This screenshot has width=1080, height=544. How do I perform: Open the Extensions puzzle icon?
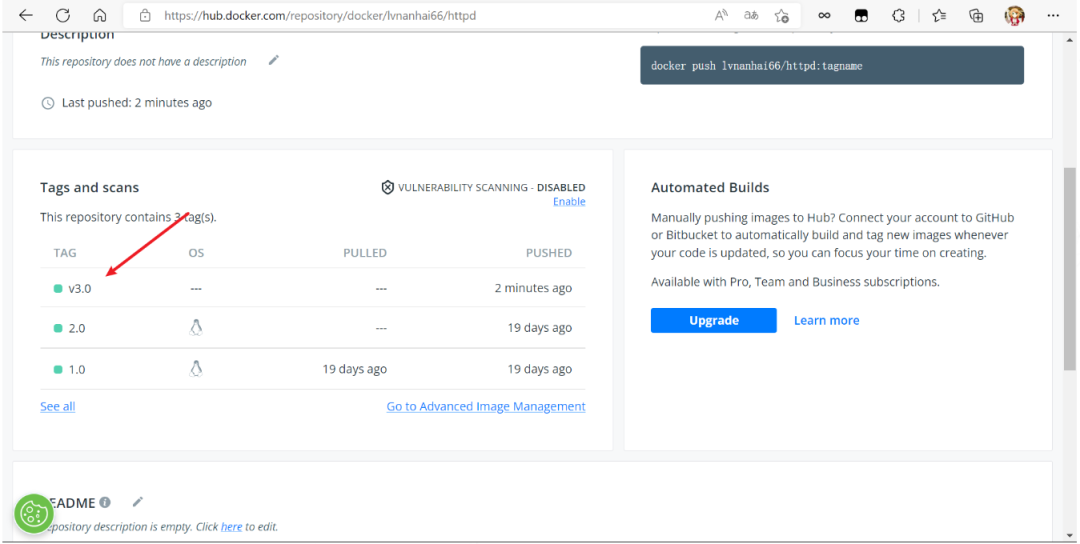point(898,15)
